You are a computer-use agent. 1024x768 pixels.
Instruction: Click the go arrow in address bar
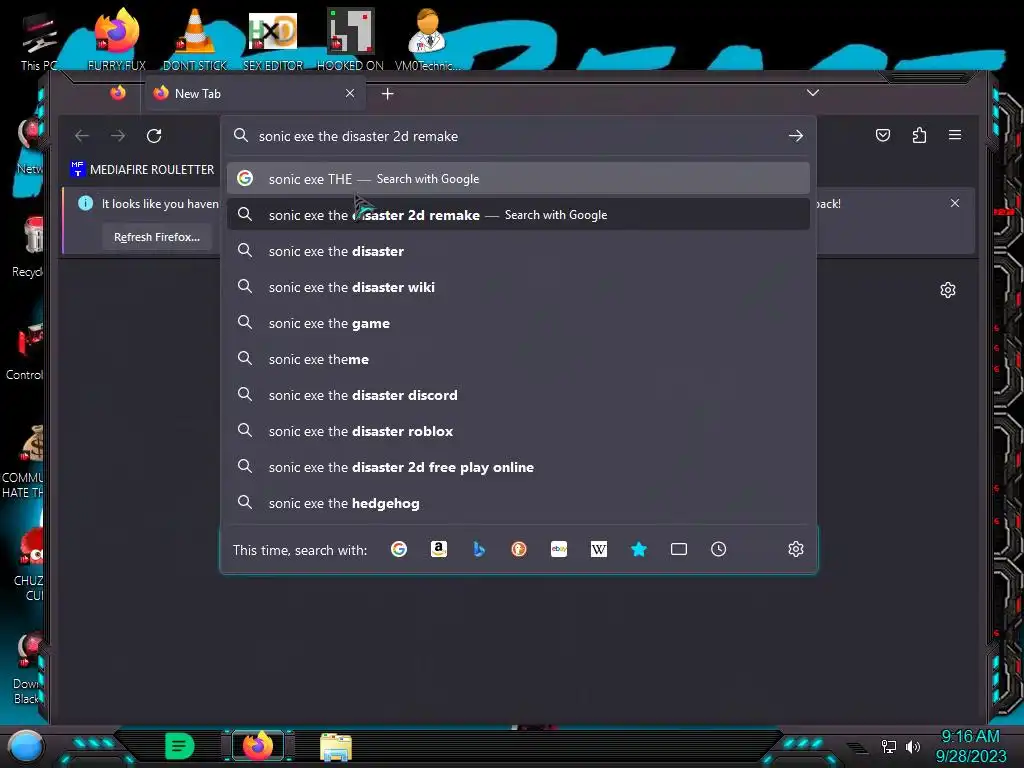pos(795,136)
